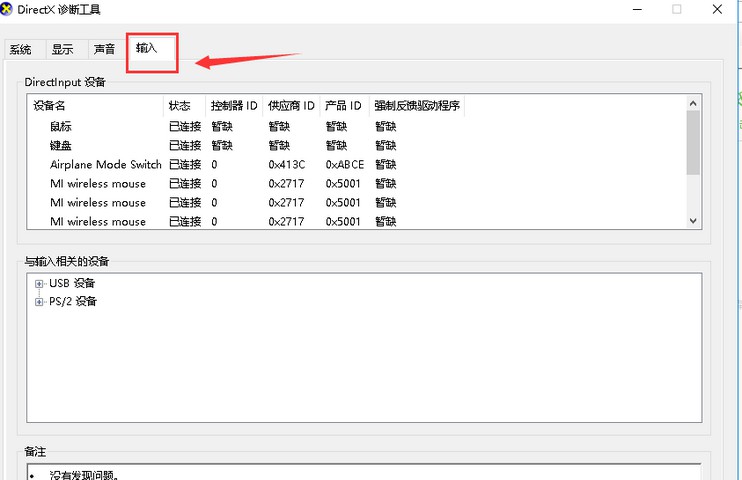
Task: Click the 产品 ID column header
Action: (x=343, y=106)
